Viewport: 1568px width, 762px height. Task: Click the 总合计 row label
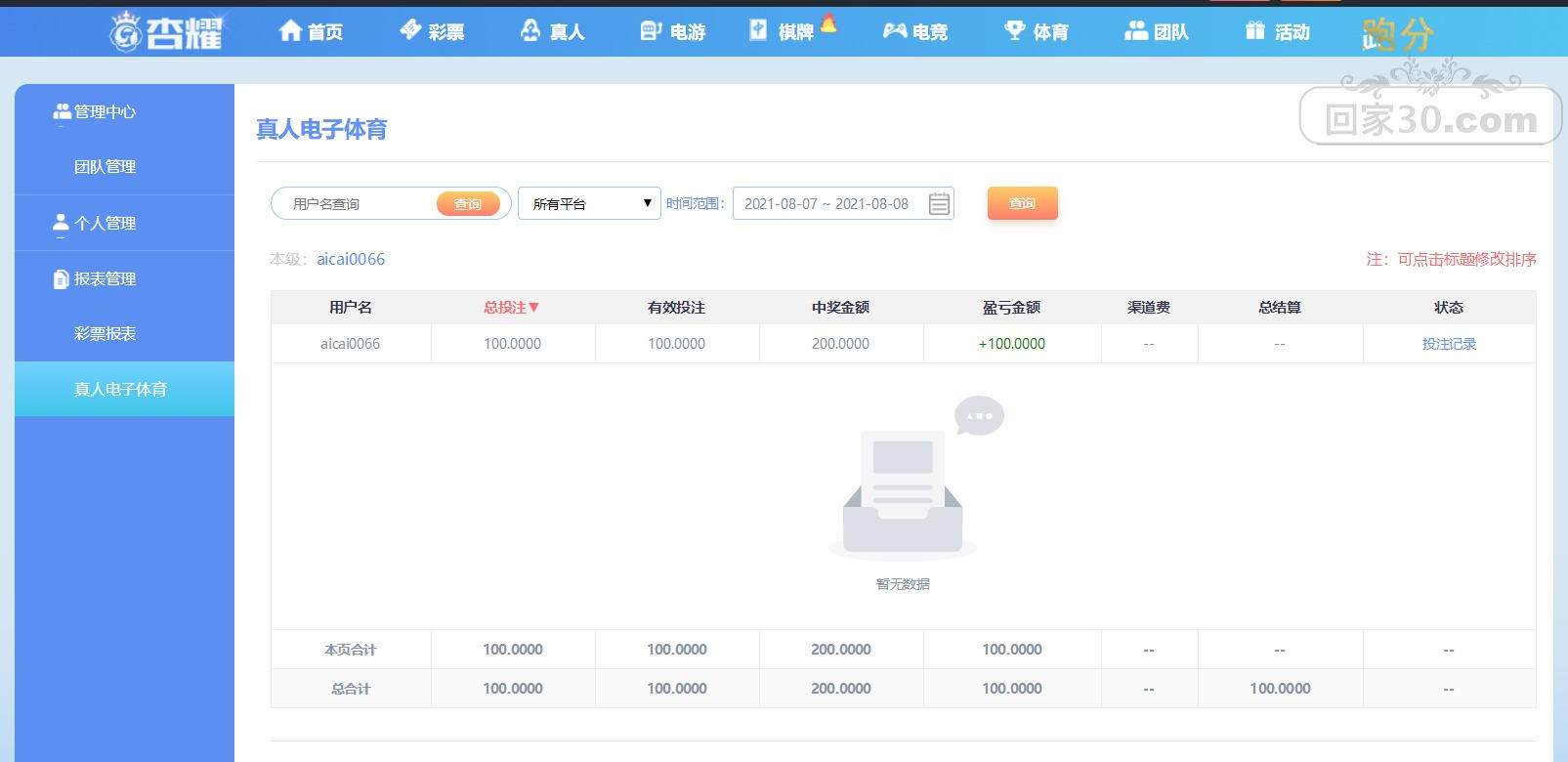click(351, 689)
